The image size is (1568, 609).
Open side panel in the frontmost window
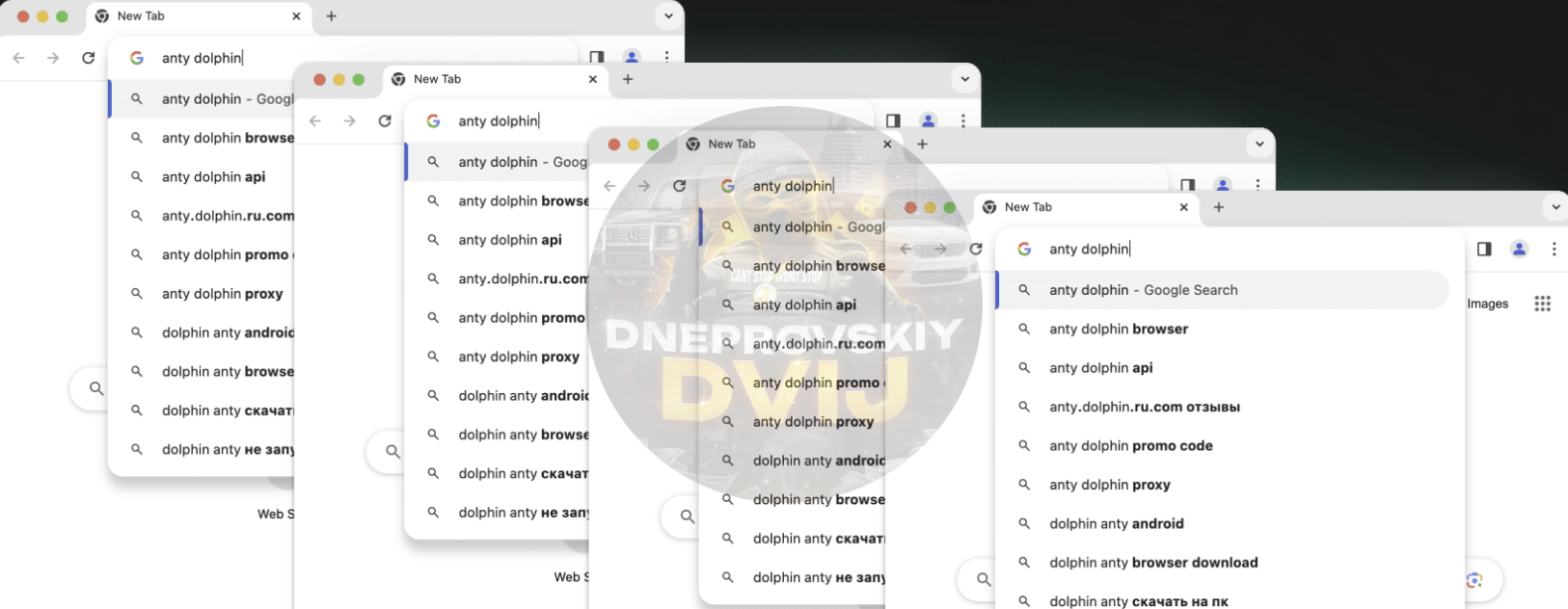(1484, 249)
